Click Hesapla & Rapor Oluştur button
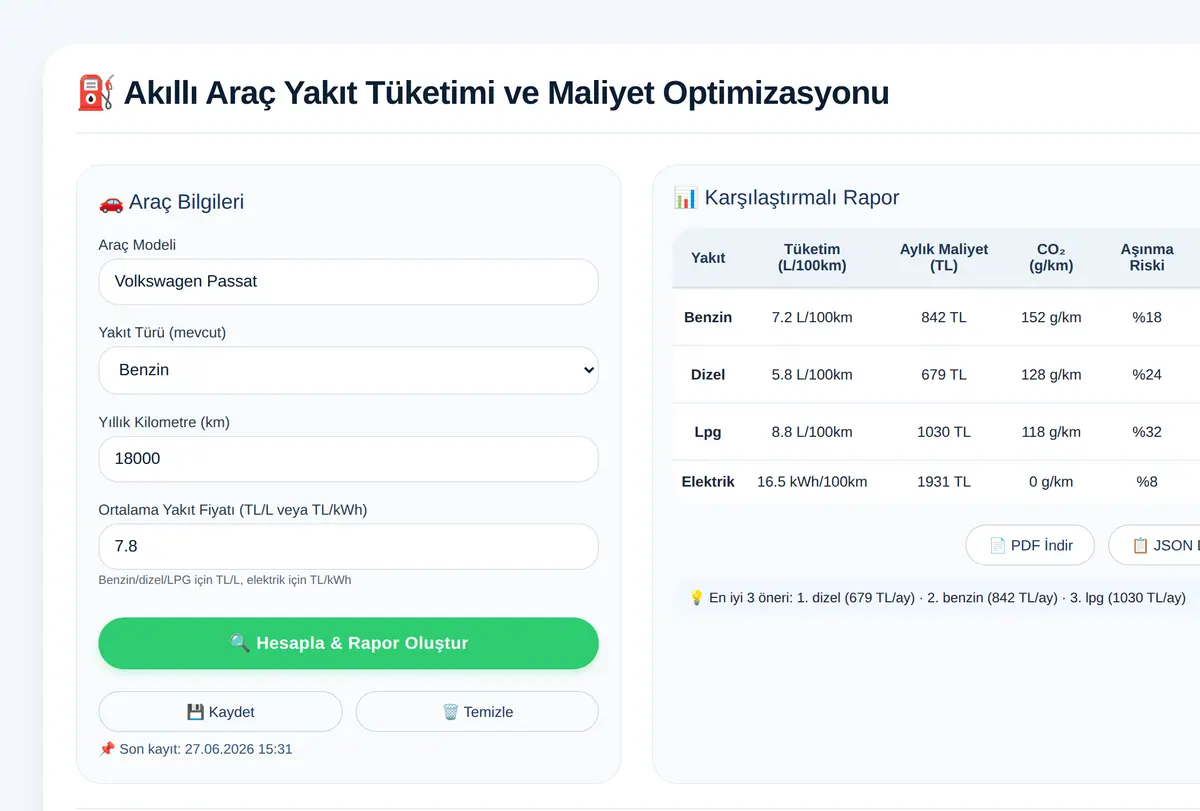Viewport: 1200px width, 811px height. [348, 643]
